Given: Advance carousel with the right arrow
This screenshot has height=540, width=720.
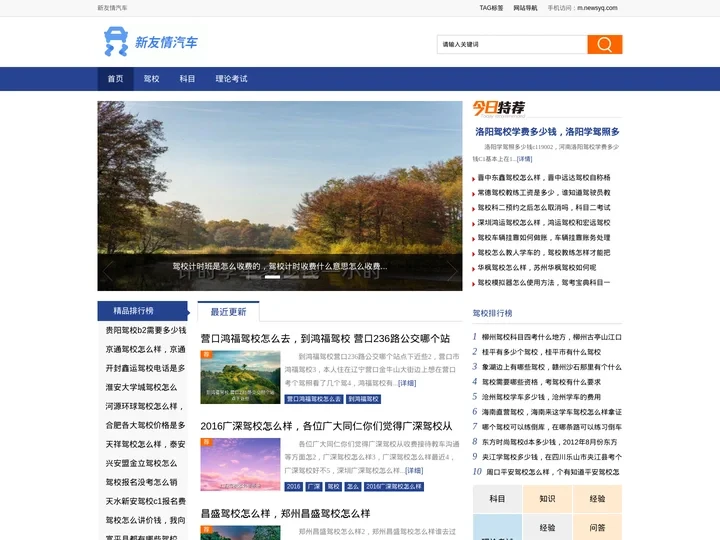Looking at the screenshot, I should click(x=452, y=271).
